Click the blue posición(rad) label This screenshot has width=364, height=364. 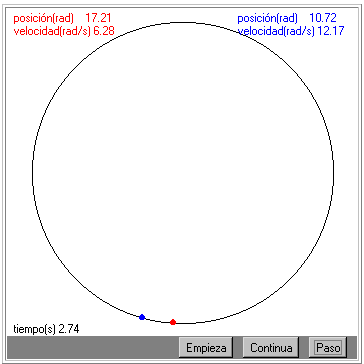click(x=267, y=18)
